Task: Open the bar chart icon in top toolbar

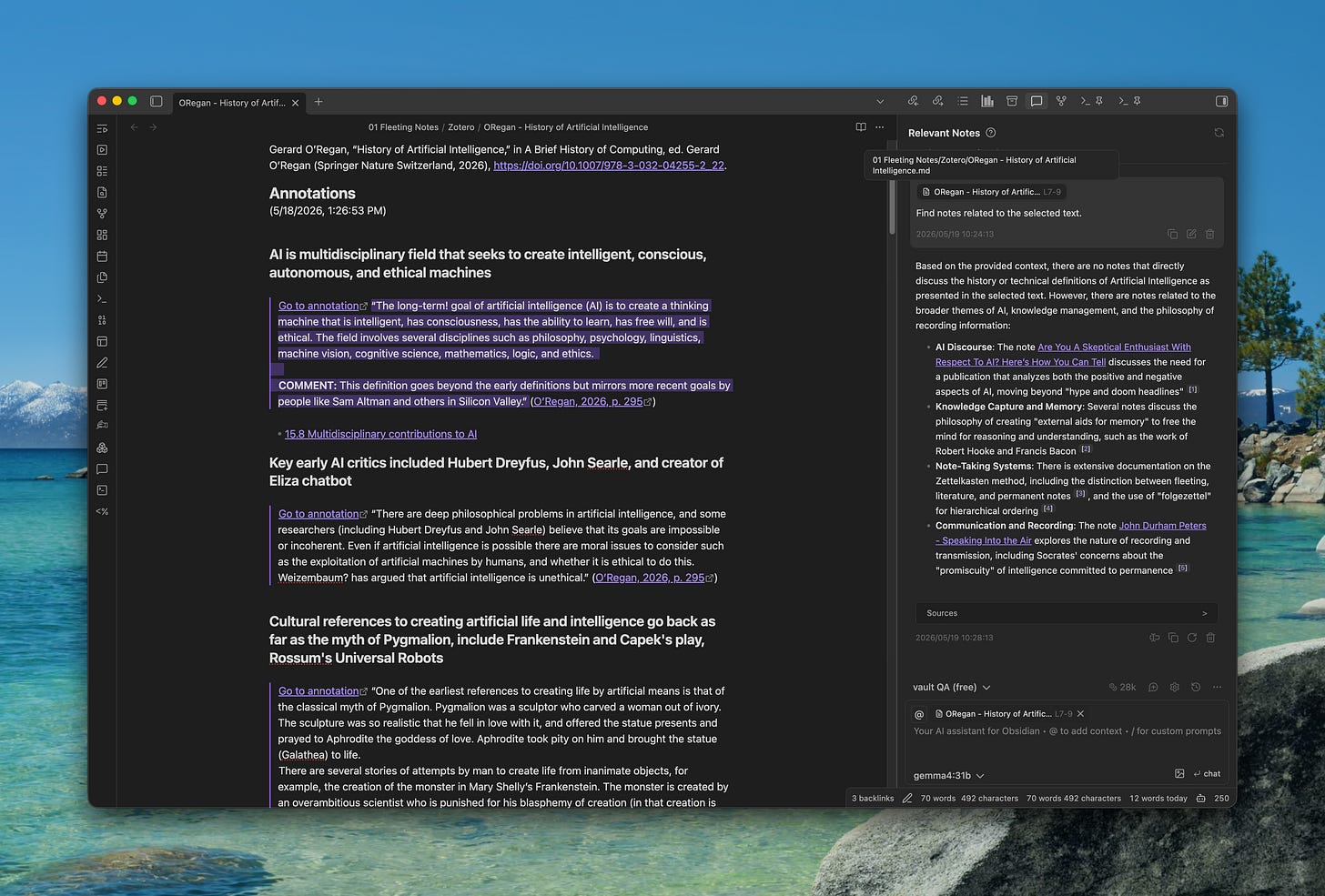Action: [x=987, y=101]
